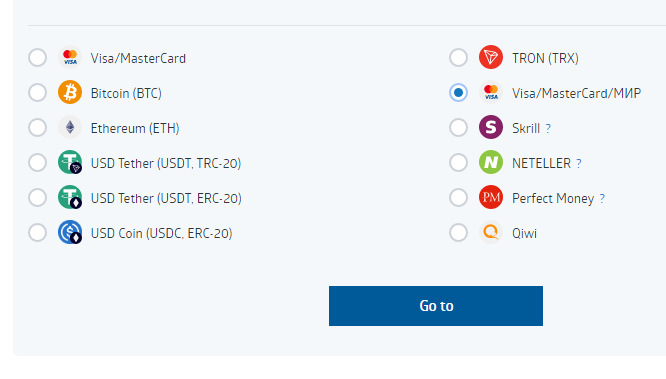Choose the Qiwi payment radio button
Screen dimensions: 666x379
(x=458, y=232)
